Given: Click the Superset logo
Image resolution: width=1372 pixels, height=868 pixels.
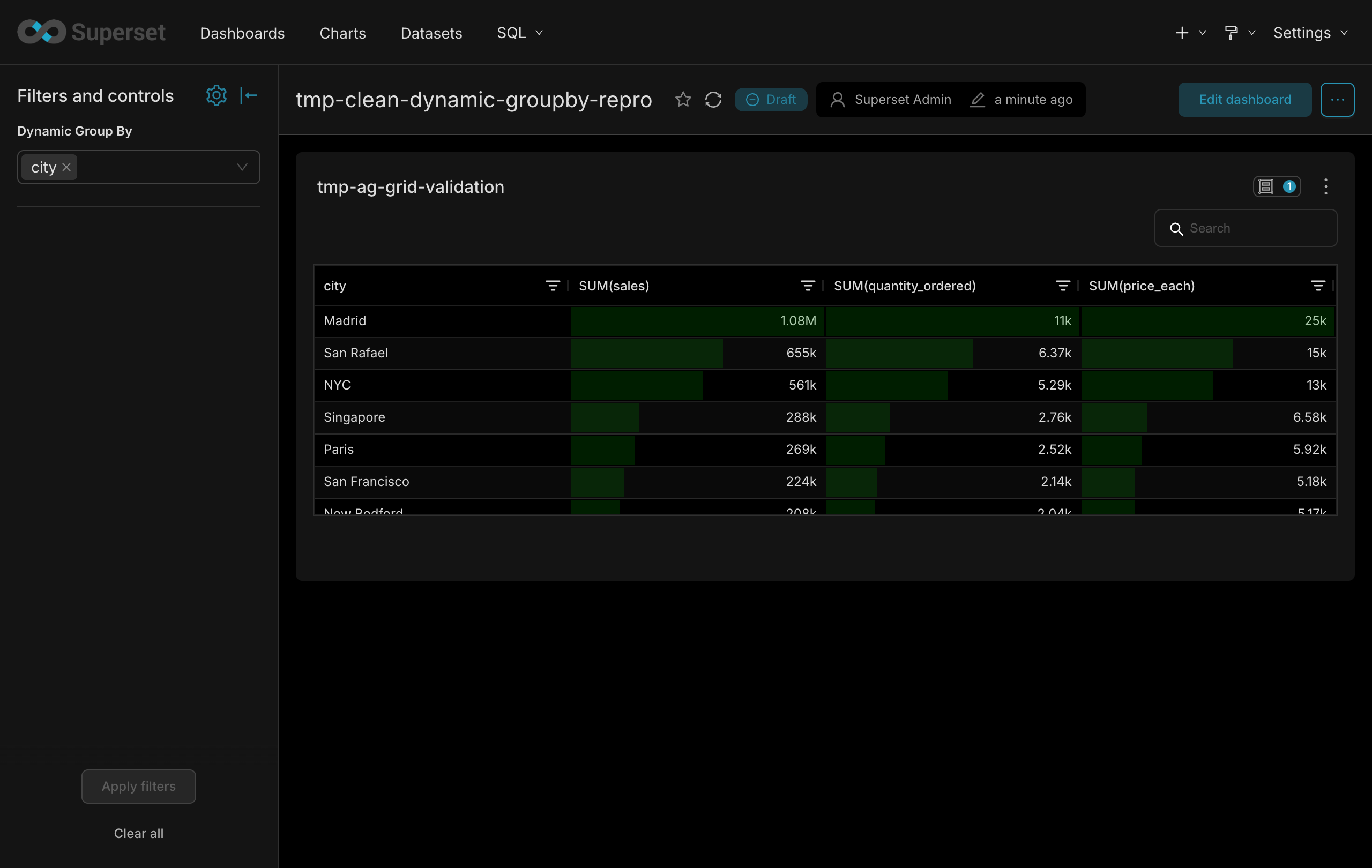Looking at the screenshot, I should click(x=91, y=33).
